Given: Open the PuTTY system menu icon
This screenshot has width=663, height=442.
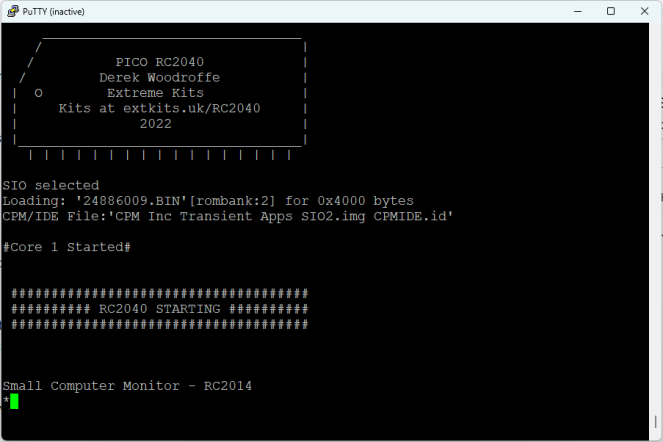Looking at the screenshot, I should (13, 11).
